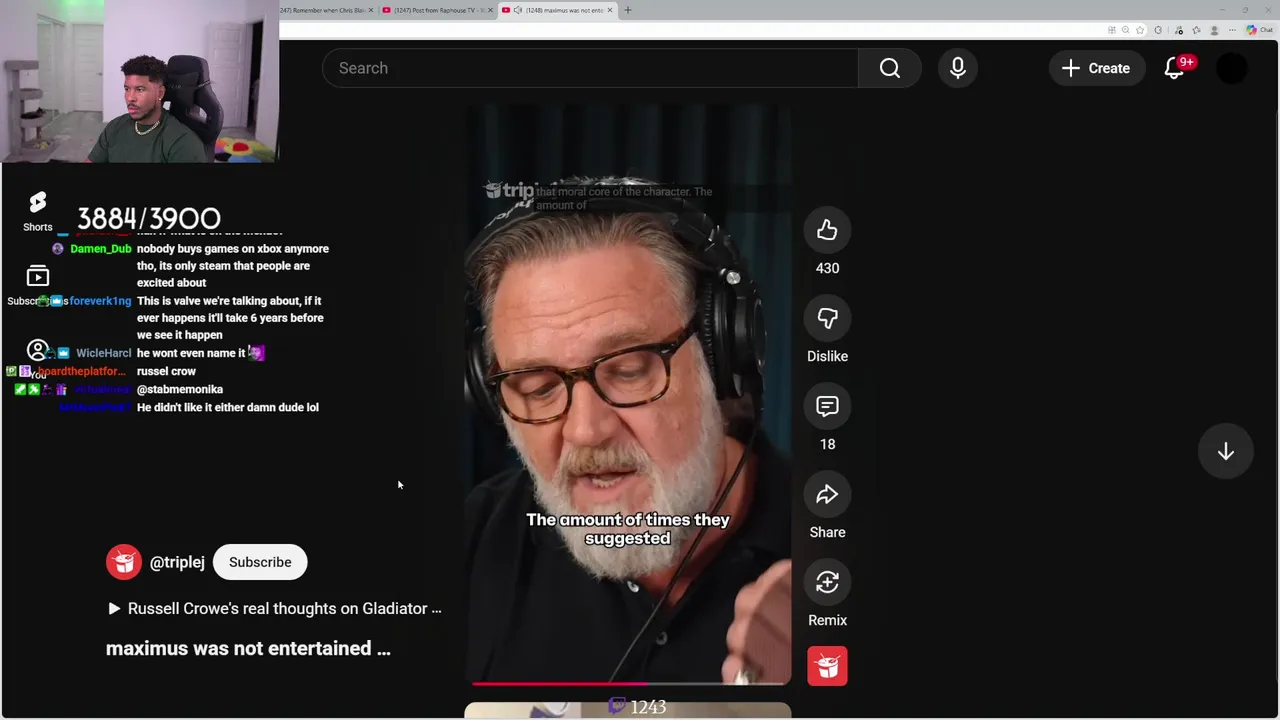Image resolution: width=1280 pixels, height=720 pixels.
Task: Open notifications bell with 9+ badge
Action: click(x=1175, y=68)
